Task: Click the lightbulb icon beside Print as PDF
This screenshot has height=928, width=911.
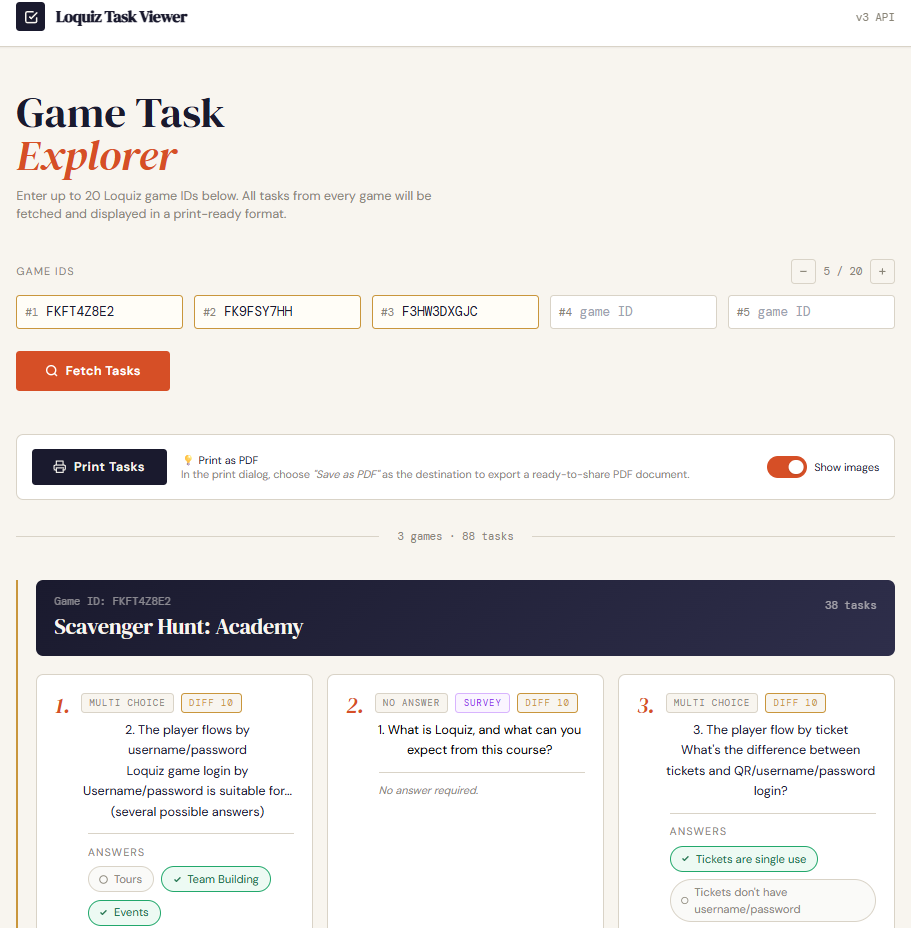Action: [187, 460]
